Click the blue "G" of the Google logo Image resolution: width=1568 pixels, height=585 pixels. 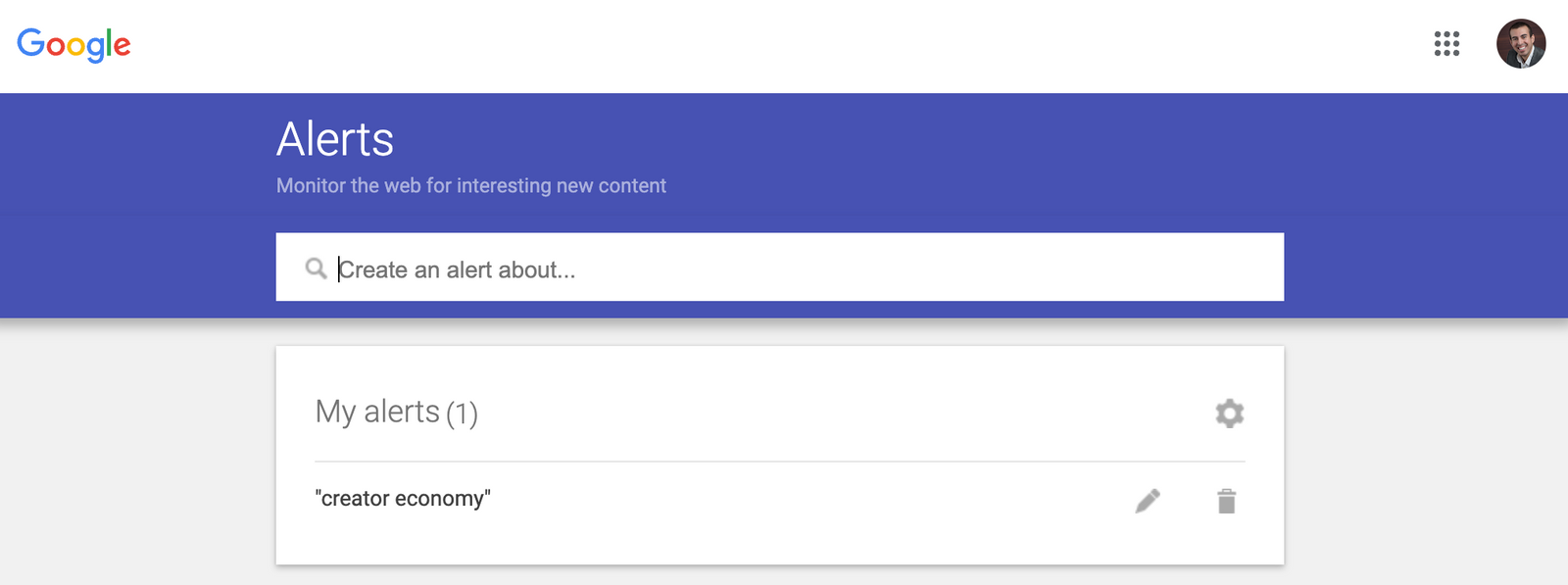(x=30, y=43)
